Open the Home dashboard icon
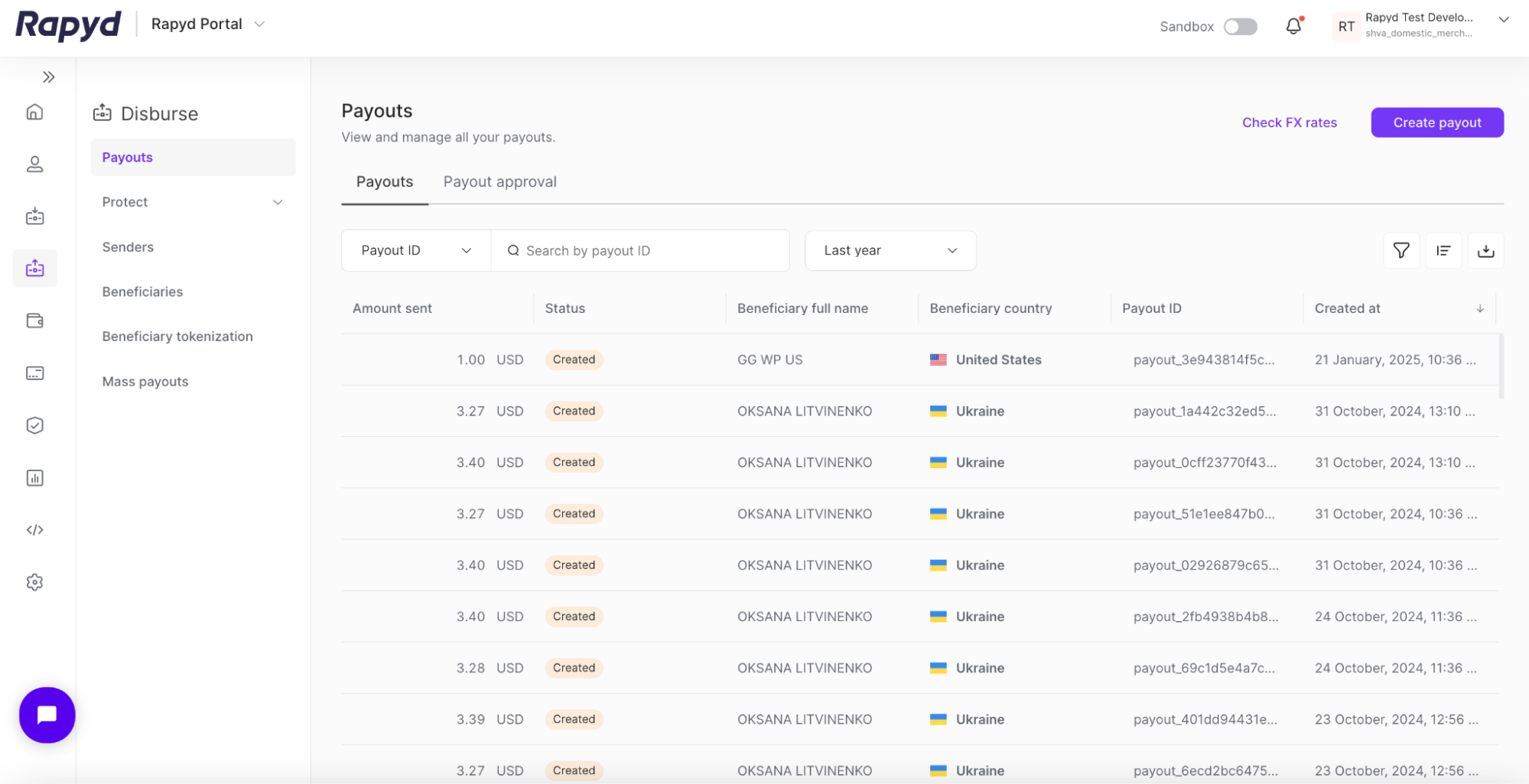Screen dimensions: 1529x784 coord(35,112)
